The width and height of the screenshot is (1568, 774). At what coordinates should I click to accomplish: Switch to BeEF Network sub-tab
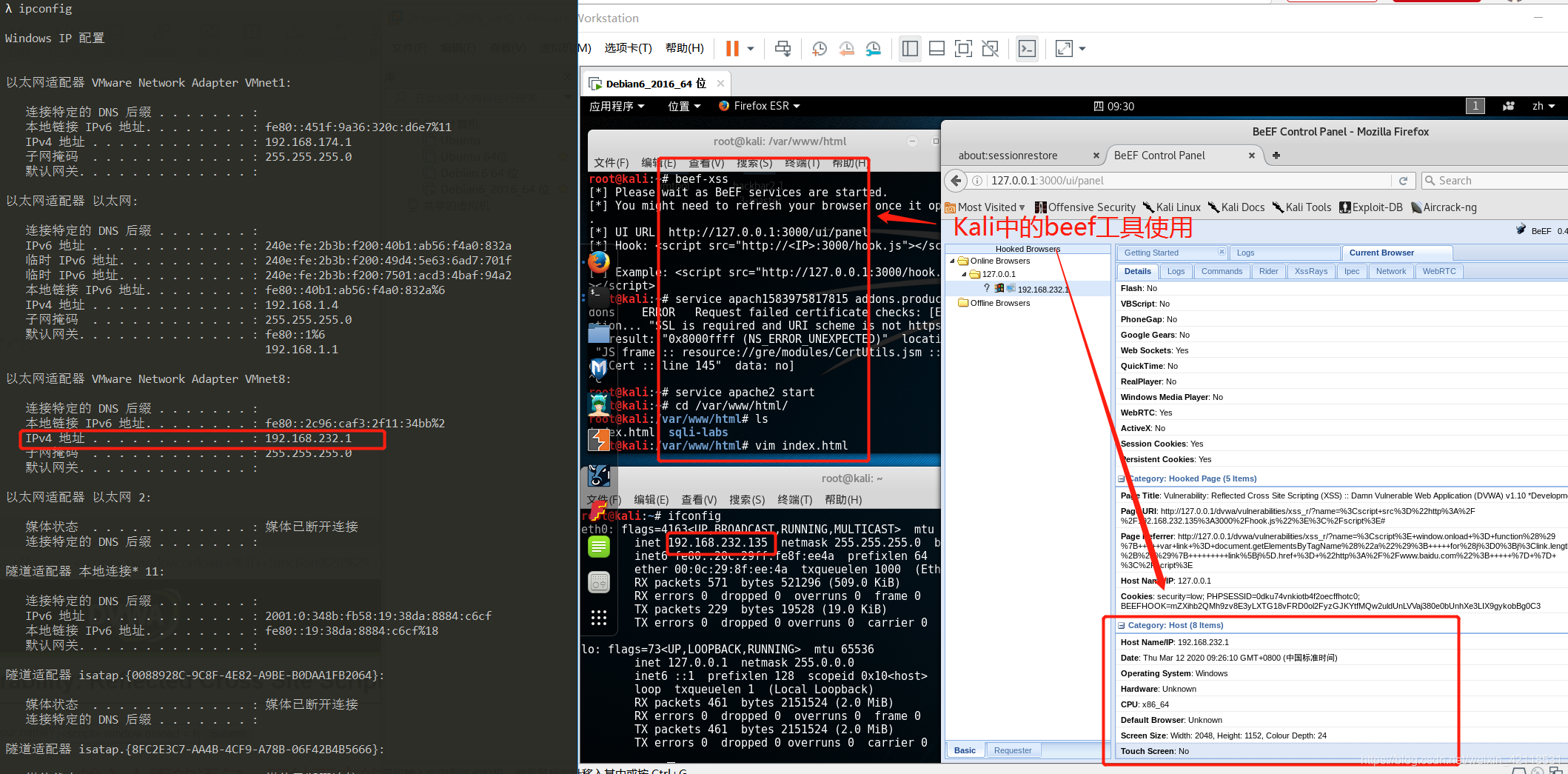pos(1390,271)
